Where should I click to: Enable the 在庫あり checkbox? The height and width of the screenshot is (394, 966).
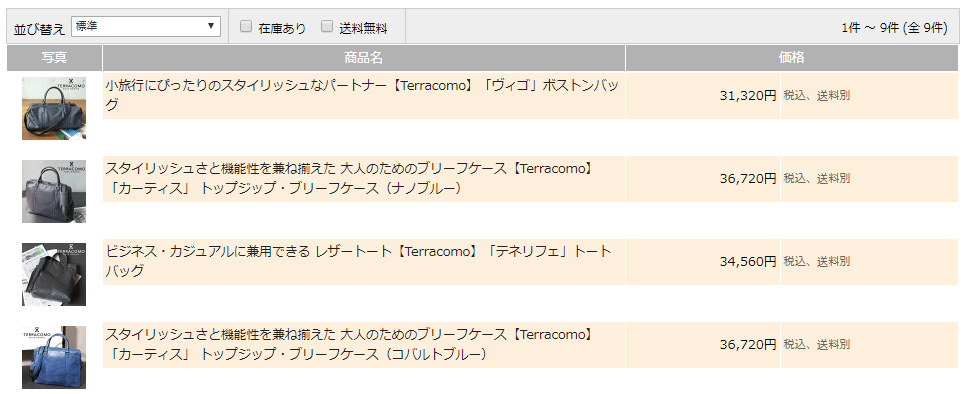click(x=246, y=26)
